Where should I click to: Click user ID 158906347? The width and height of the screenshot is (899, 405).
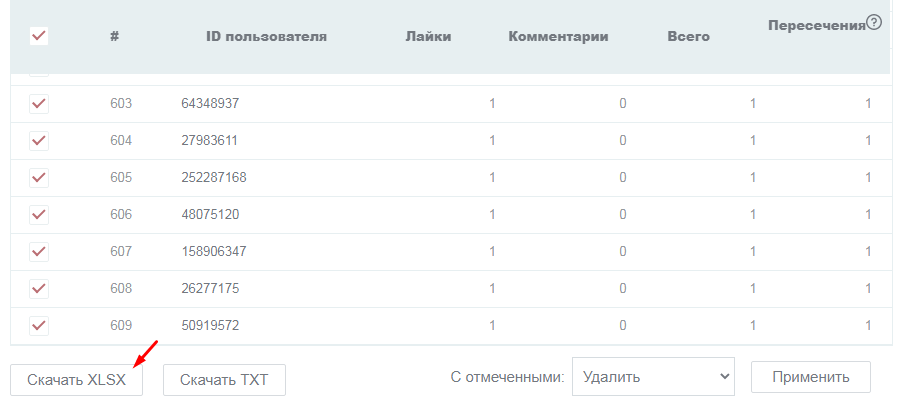click(x=213, y=251)
